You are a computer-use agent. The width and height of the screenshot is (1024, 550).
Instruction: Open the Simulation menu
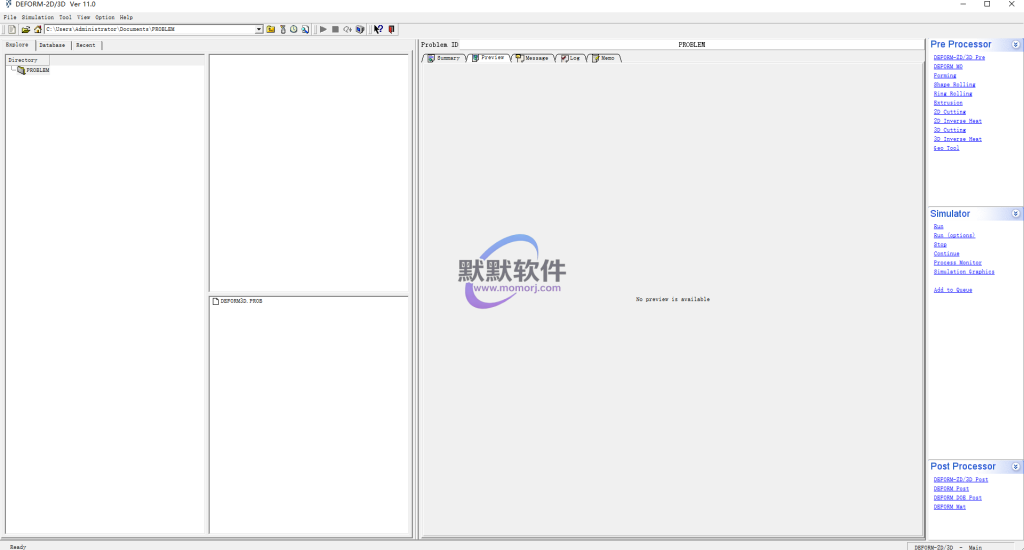38,17
